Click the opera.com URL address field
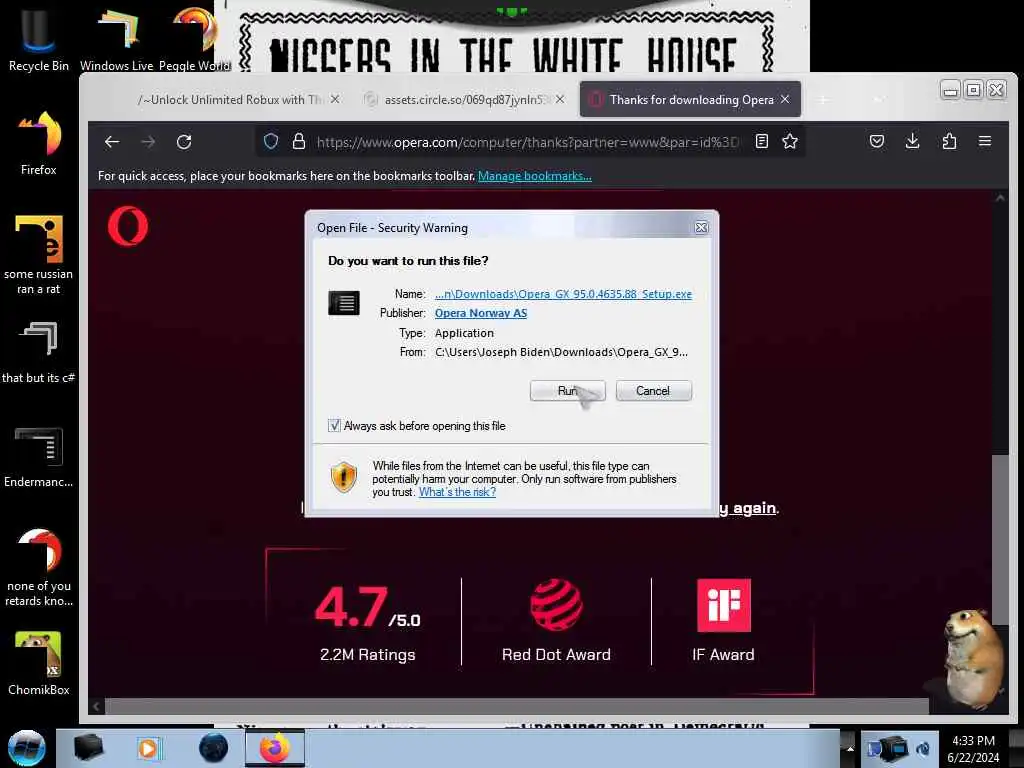Screen dimensions: 1024x768 (x=528, y=142)
